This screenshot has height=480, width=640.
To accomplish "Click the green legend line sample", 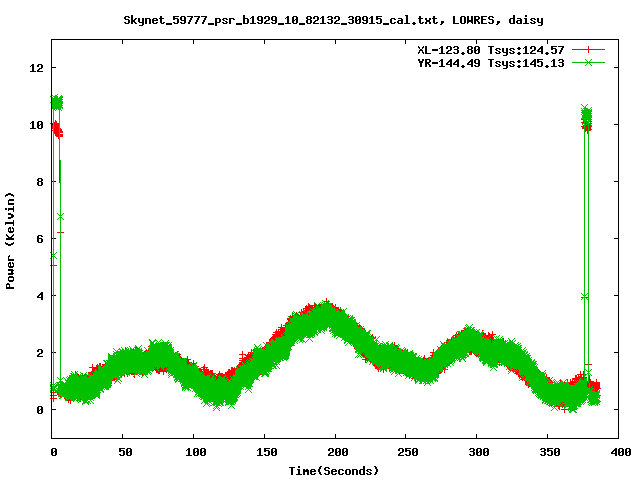I will 588,63.
